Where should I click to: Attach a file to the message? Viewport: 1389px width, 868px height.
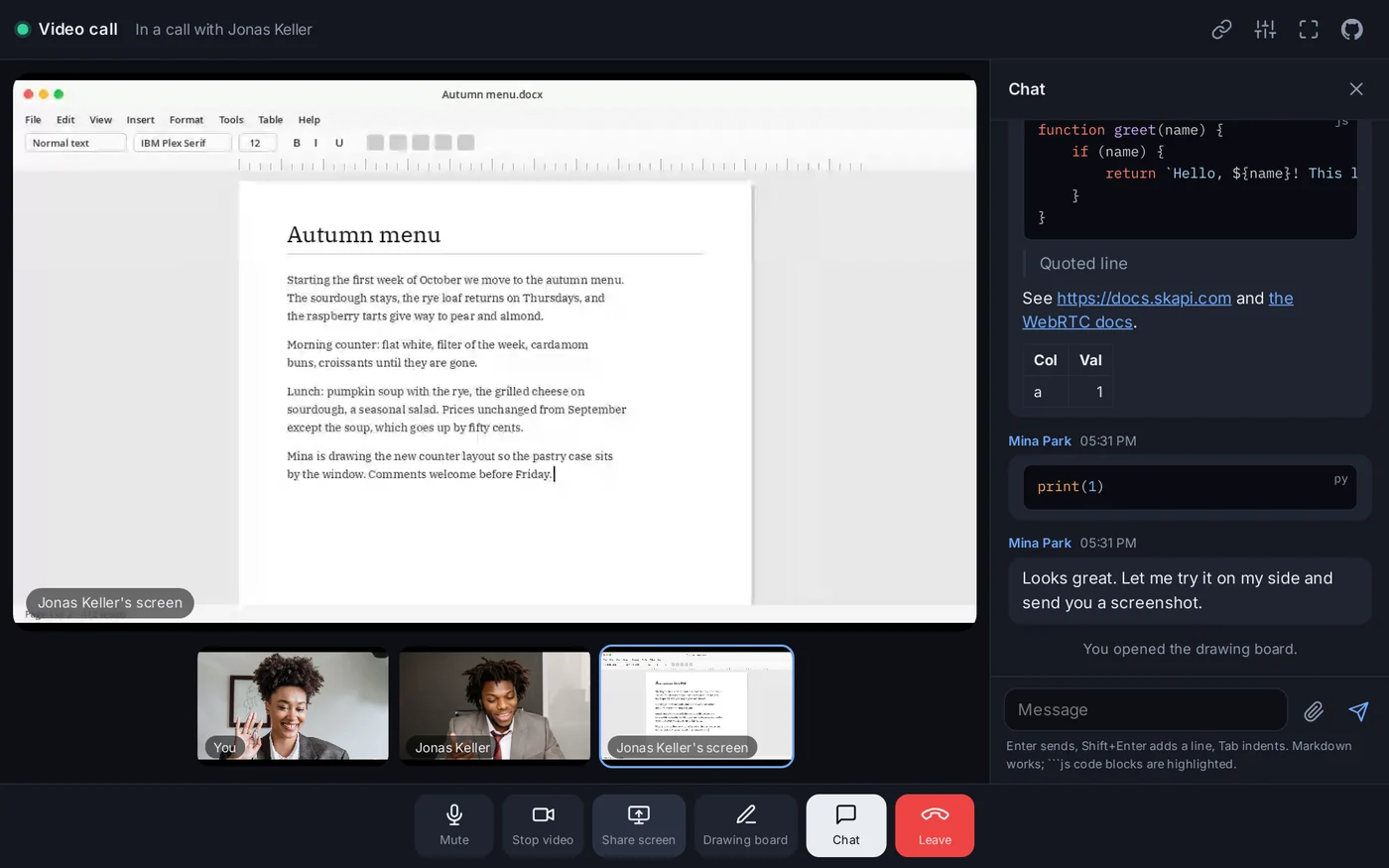pos(1314,710)
